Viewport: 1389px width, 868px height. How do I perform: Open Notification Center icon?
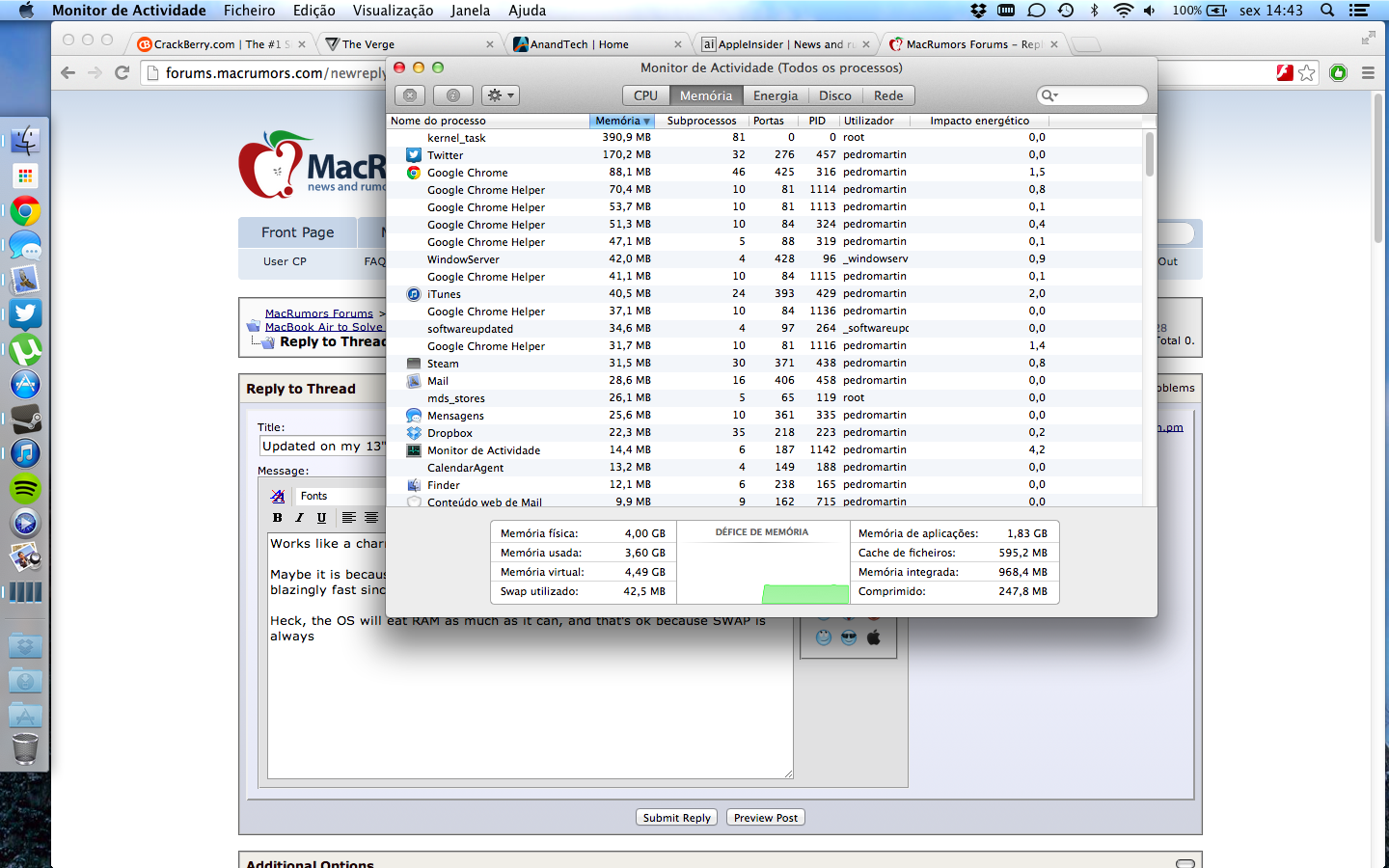click(1359, 11)
